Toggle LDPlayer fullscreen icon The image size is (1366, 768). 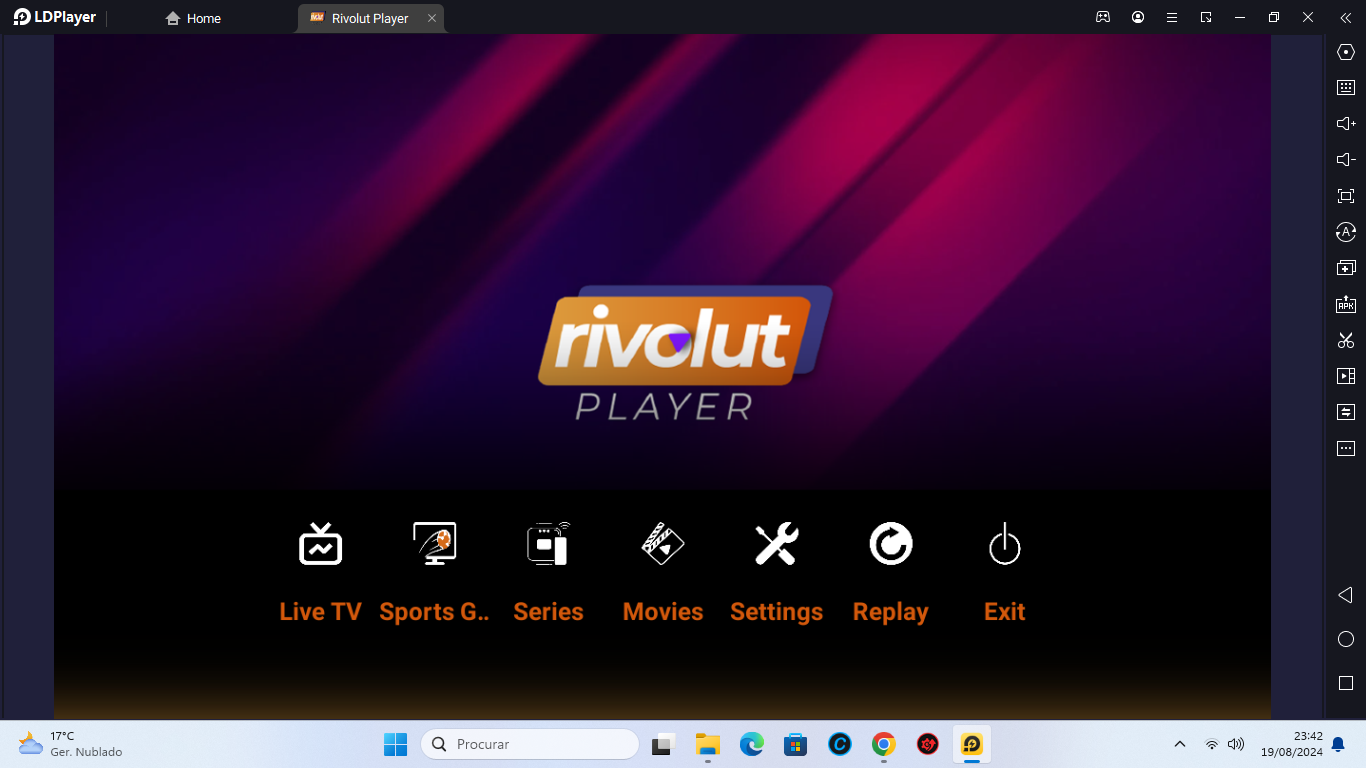coord(1346,196)
